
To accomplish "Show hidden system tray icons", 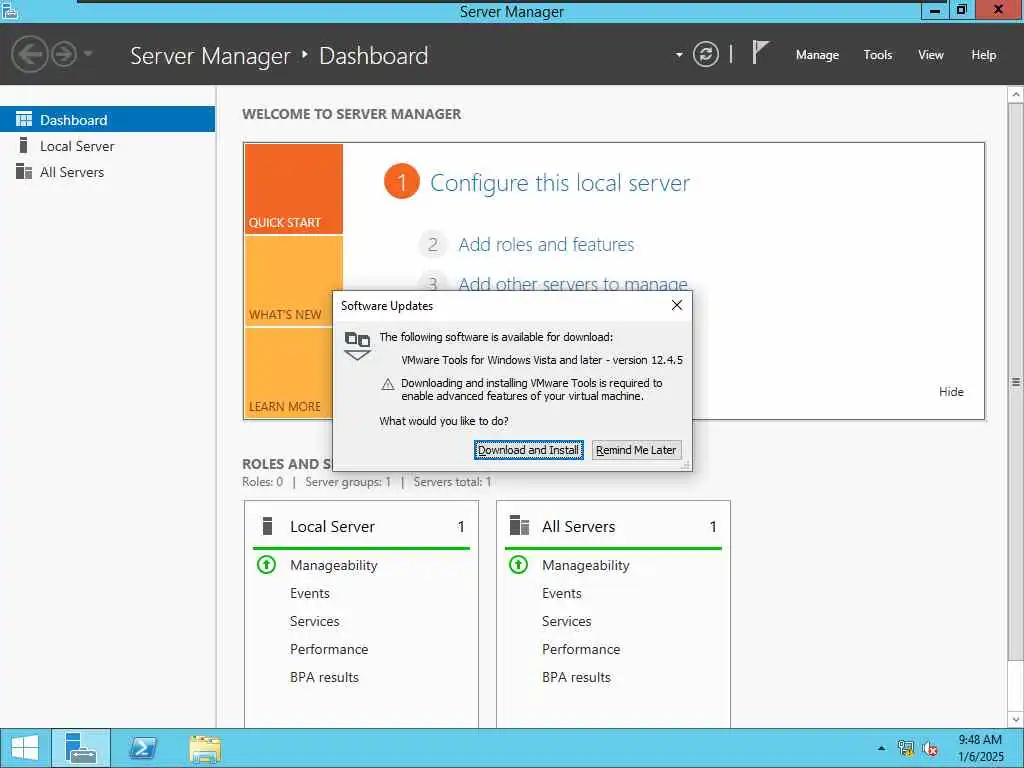I will (x=882, y=748).
